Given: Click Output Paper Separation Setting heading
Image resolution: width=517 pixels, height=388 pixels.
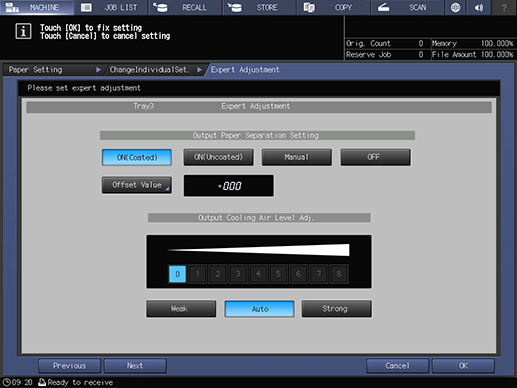Looking at the screenshot, I should pos(256,135).
